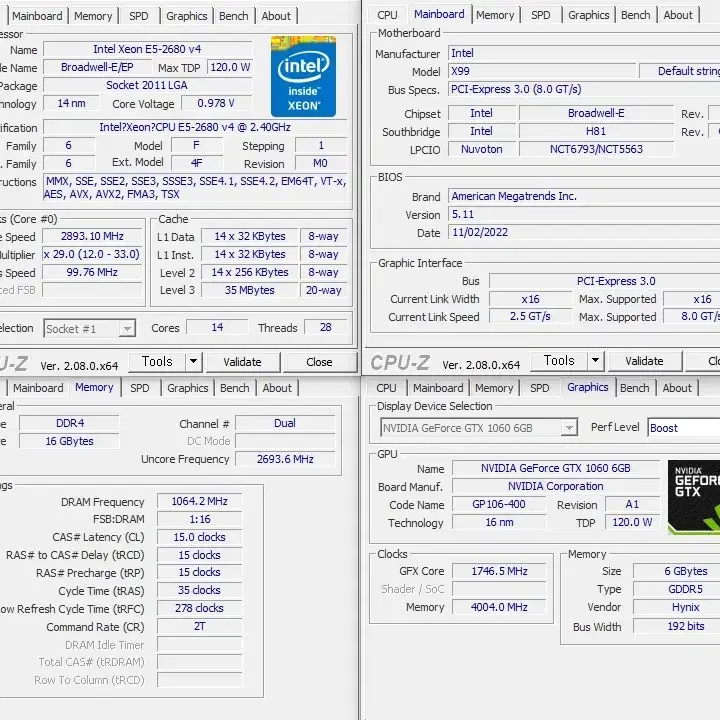Switch to Bench tab in the Intel Xeon window
The height and width of the screenshot is (720, 720).
click(x=234, y=16)
